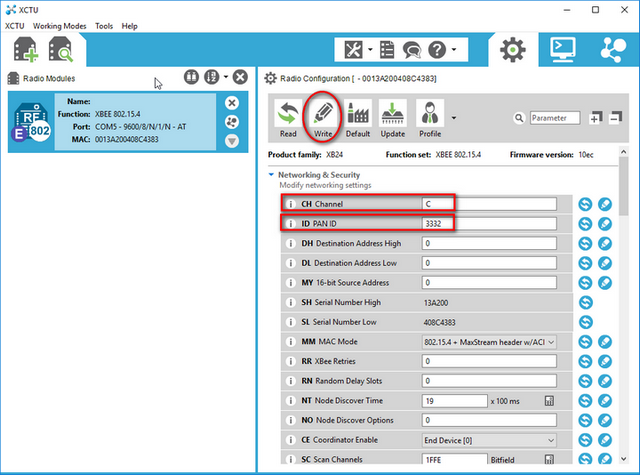Screen dimensions: 640x475
Task: Click the module list view mode icon
Action: coord(191,77)
